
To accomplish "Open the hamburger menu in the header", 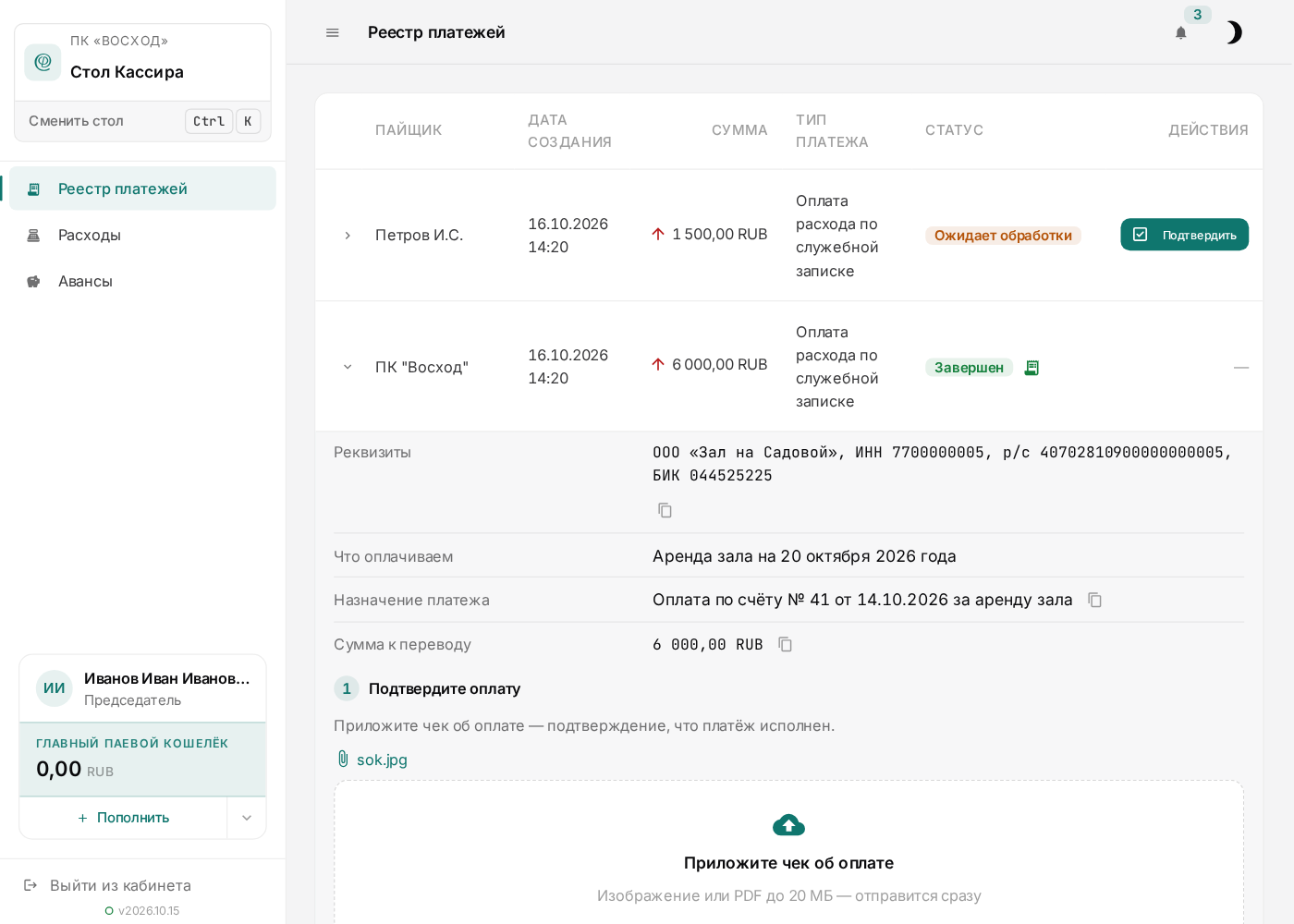I will coord(333,32).
